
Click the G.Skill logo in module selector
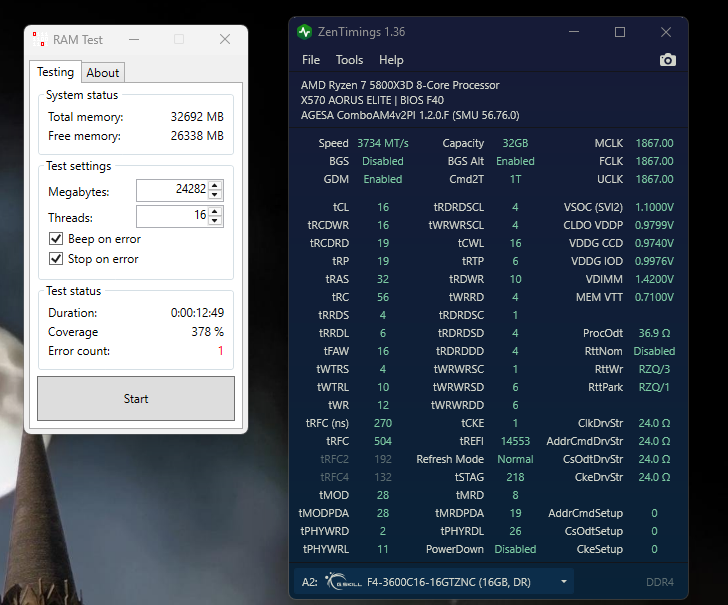coord(344,582)
